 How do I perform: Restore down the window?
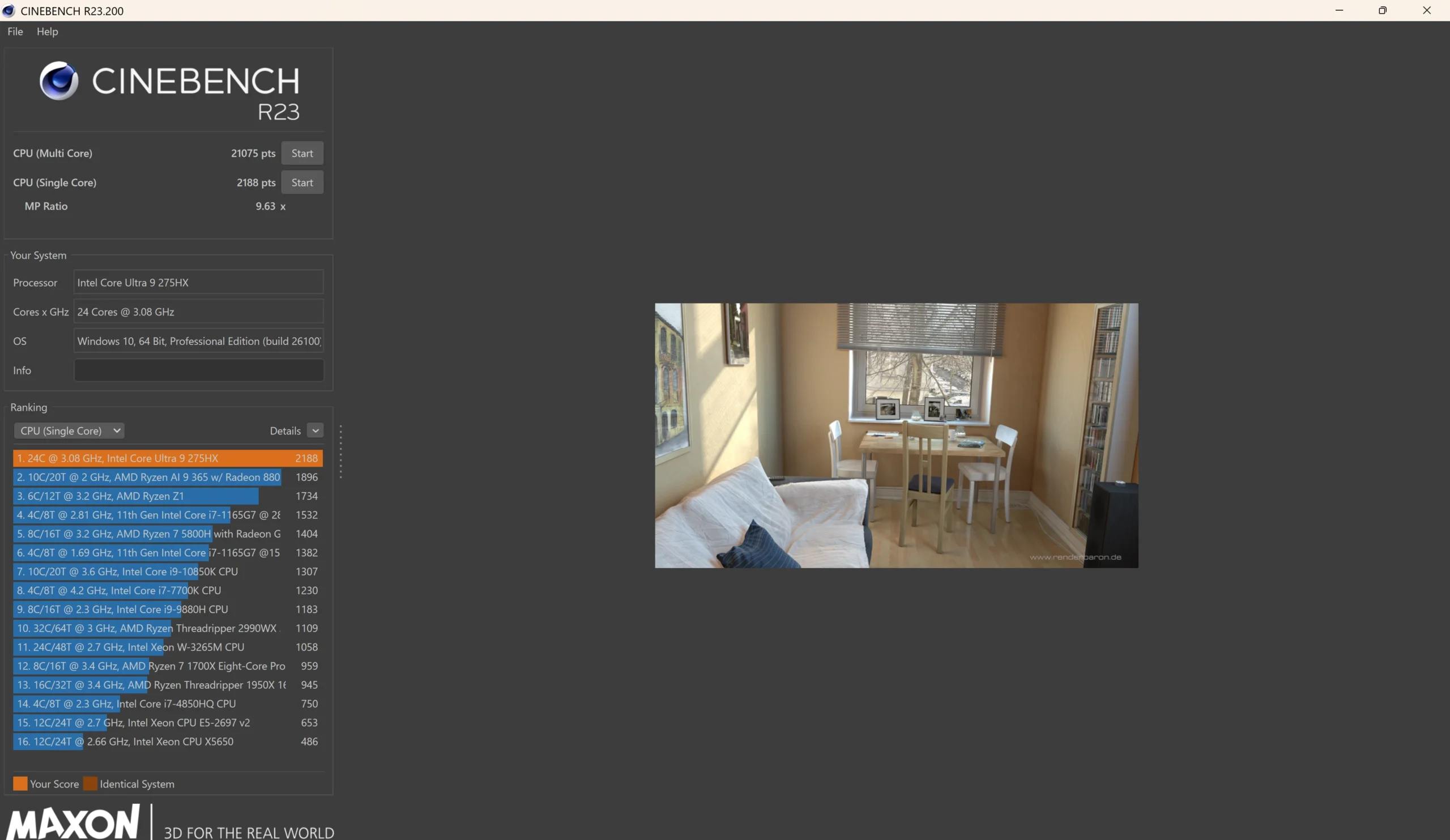pyautogui.click(x=1382, y=10)
